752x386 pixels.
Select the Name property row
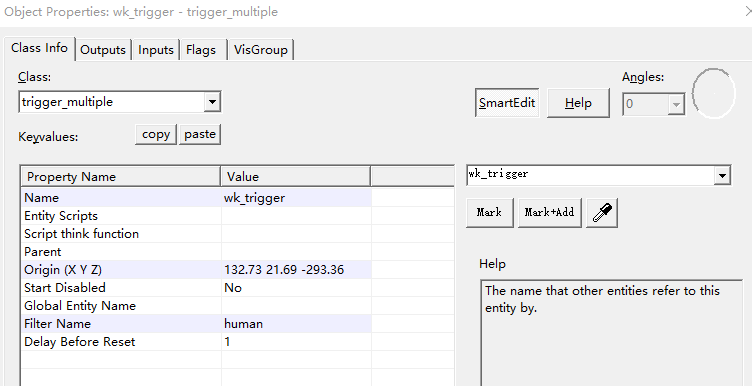tap(197, 198)
